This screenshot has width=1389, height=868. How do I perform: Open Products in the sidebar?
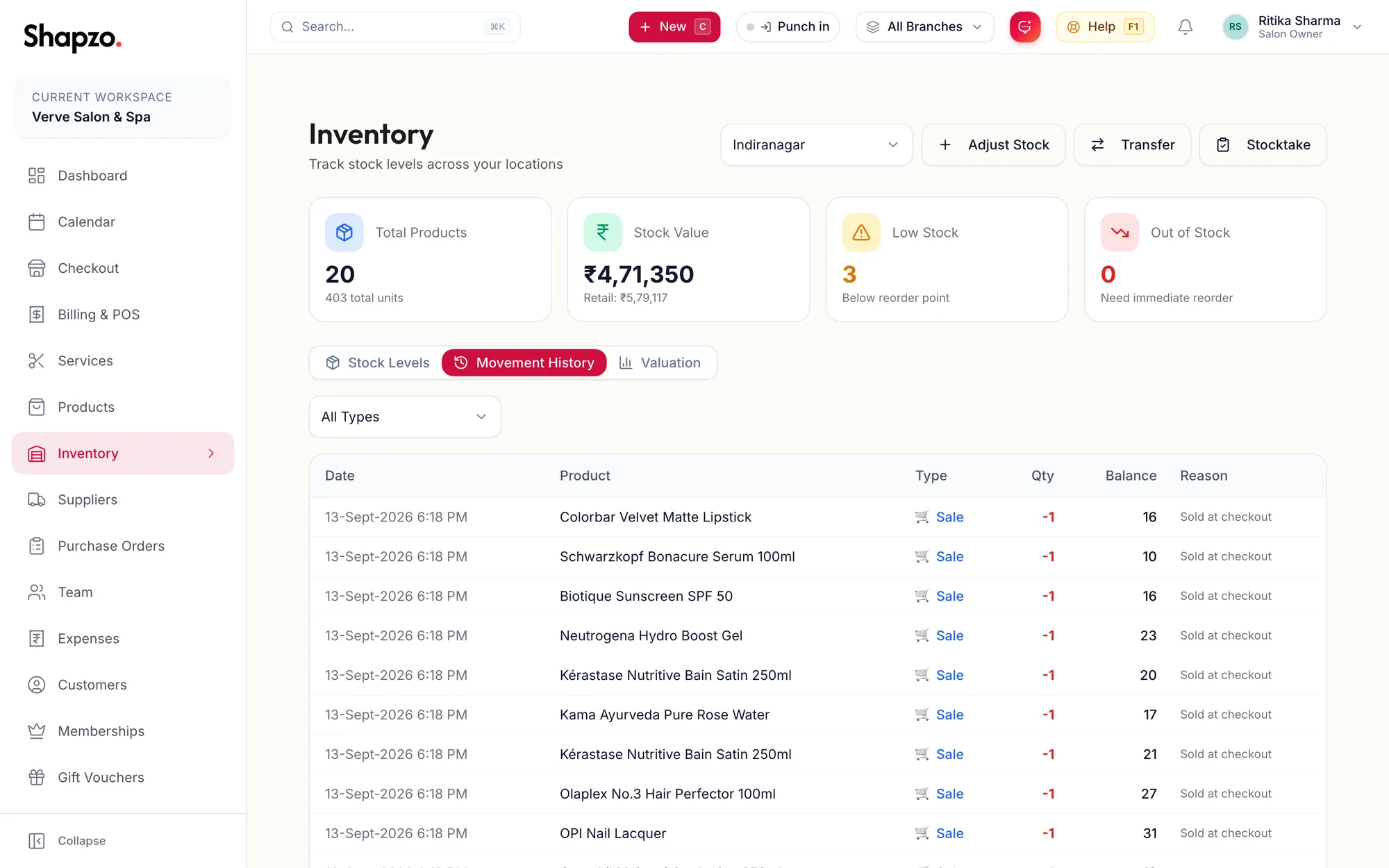pyautogui.click(x=123, y=407)
